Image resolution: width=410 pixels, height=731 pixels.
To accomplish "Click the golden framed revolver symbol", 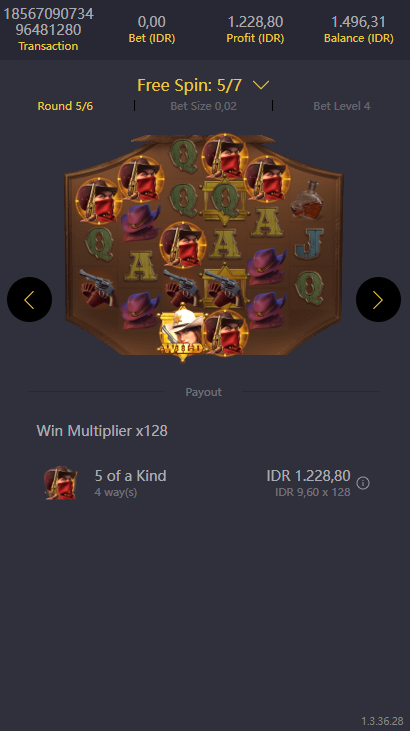I will tap(225, 286).
